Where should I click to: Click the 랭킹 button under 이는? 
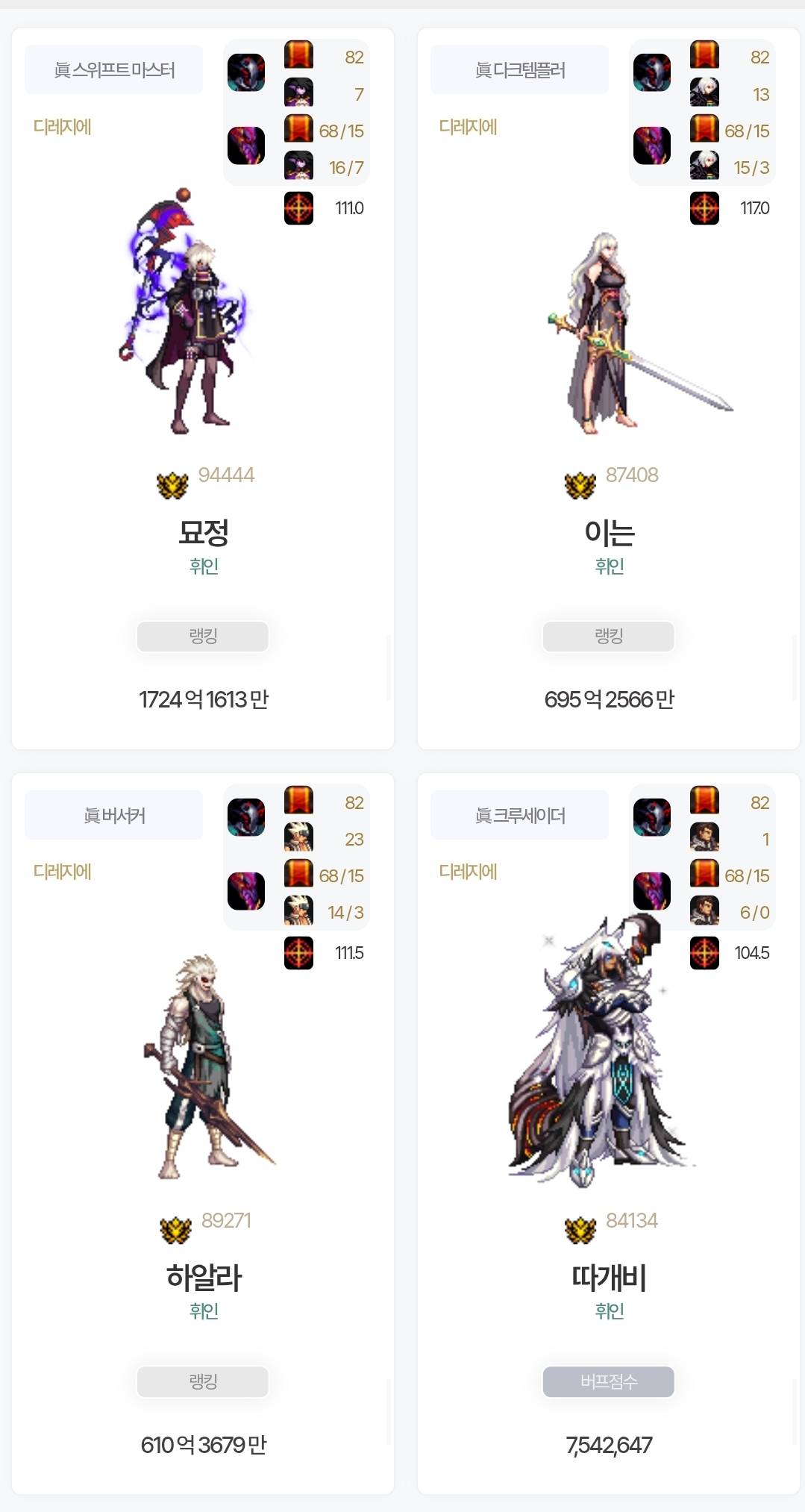pyautogui.click(x=609, y=637)
